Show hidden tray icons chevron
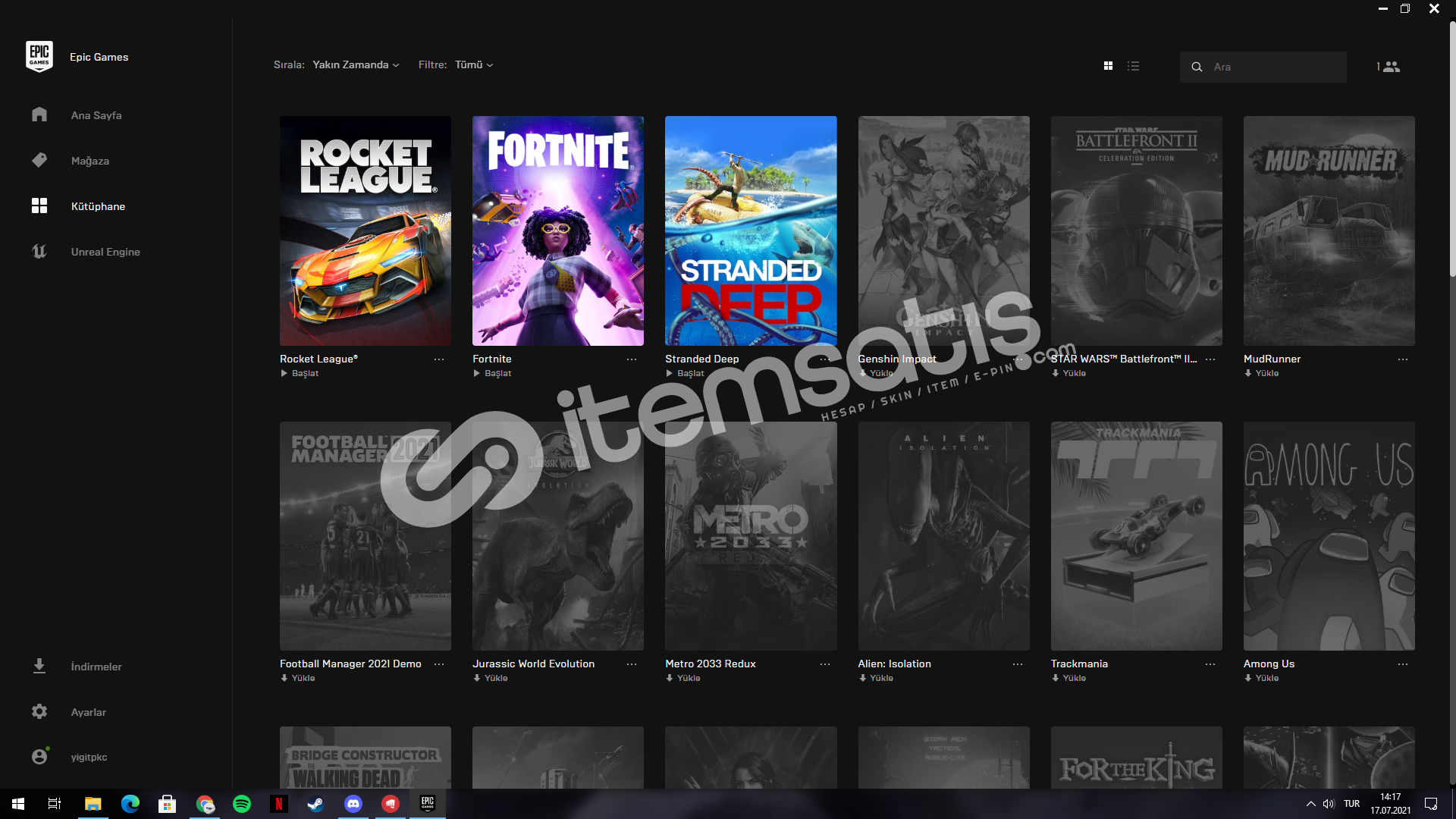The image size is (1456, 819). (x=1310, y=804)
